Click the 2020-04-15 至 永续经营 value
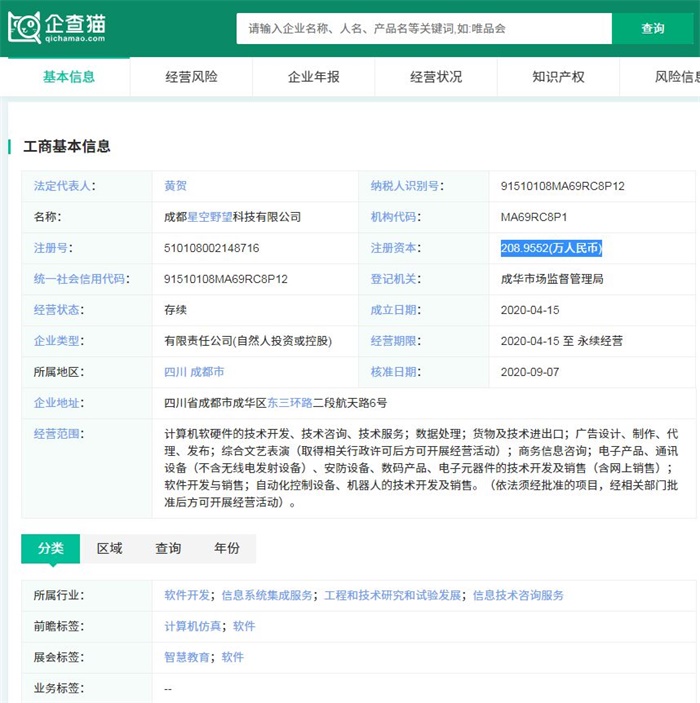The width and height of the screenshot is (700, 703). point(561,341)
